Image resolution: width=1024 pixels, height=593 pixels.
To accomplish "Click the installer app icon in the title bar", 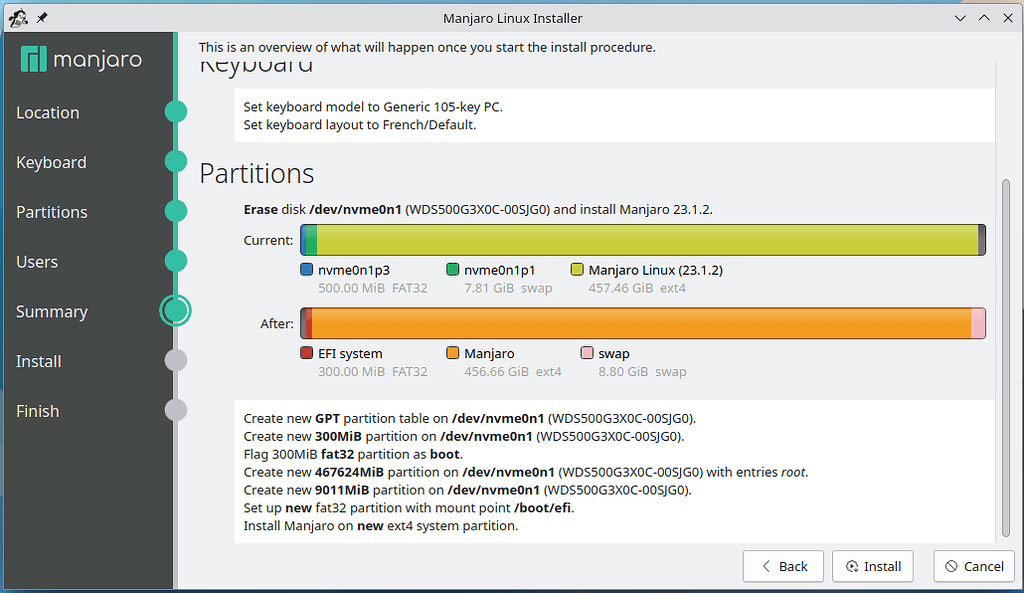I will coord(17,18).
